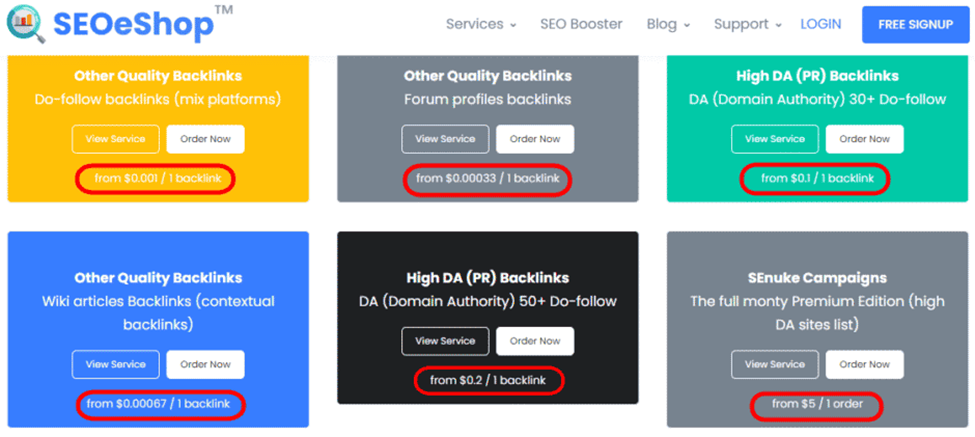
Task: View Service for SEnuke Campaigns
Action: click(x=775, y=364)
